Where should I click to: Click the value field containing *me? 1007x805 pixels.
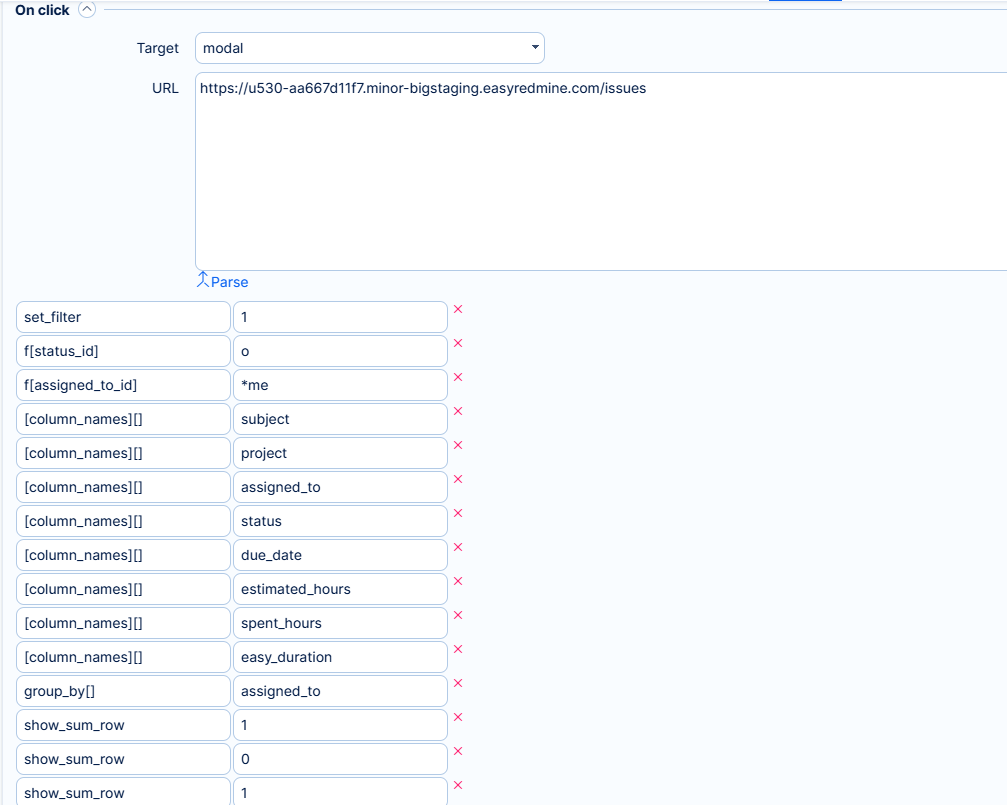pos(340,385)
